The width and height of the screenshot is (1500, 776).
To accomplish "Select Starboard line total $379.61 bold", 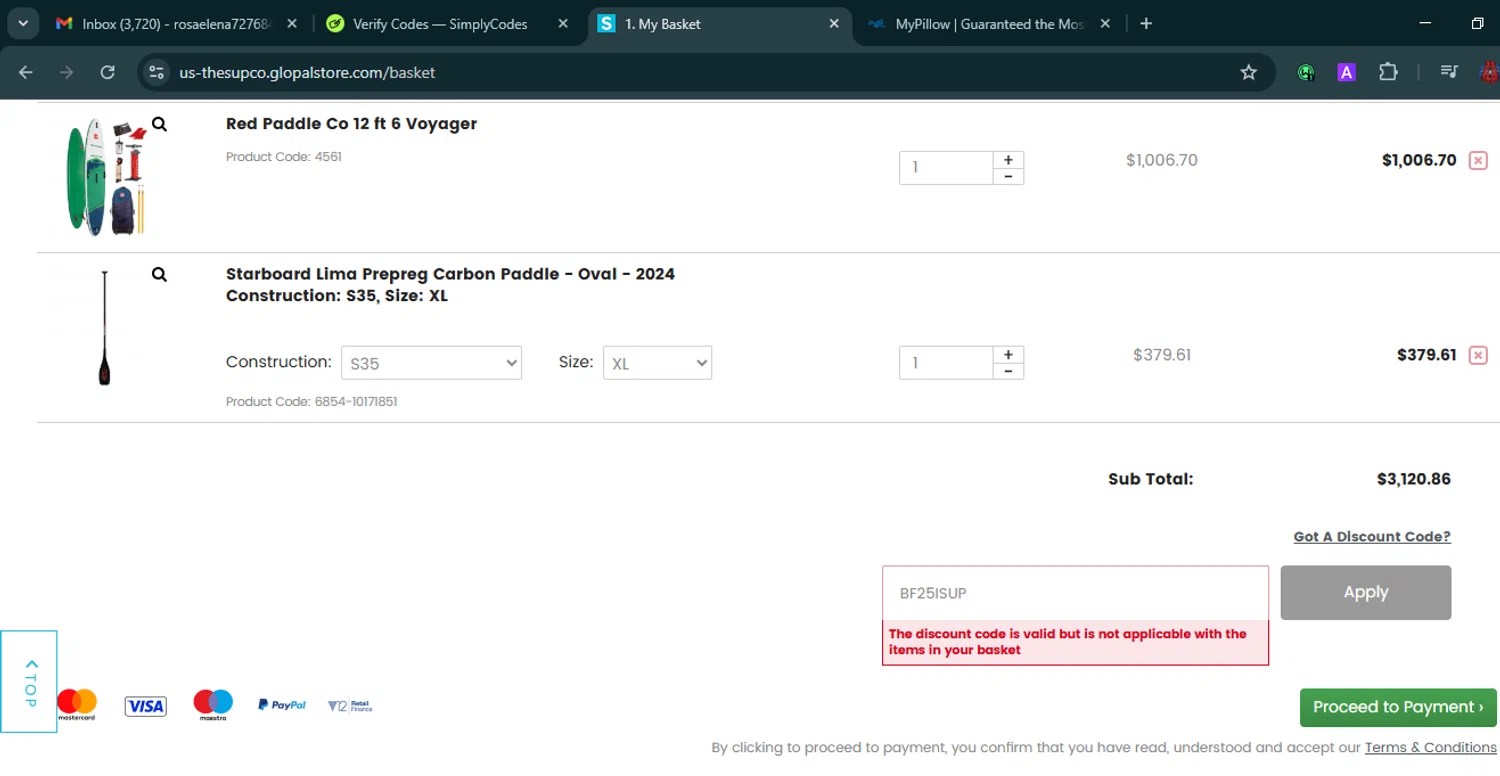I will coord(1426,355).
